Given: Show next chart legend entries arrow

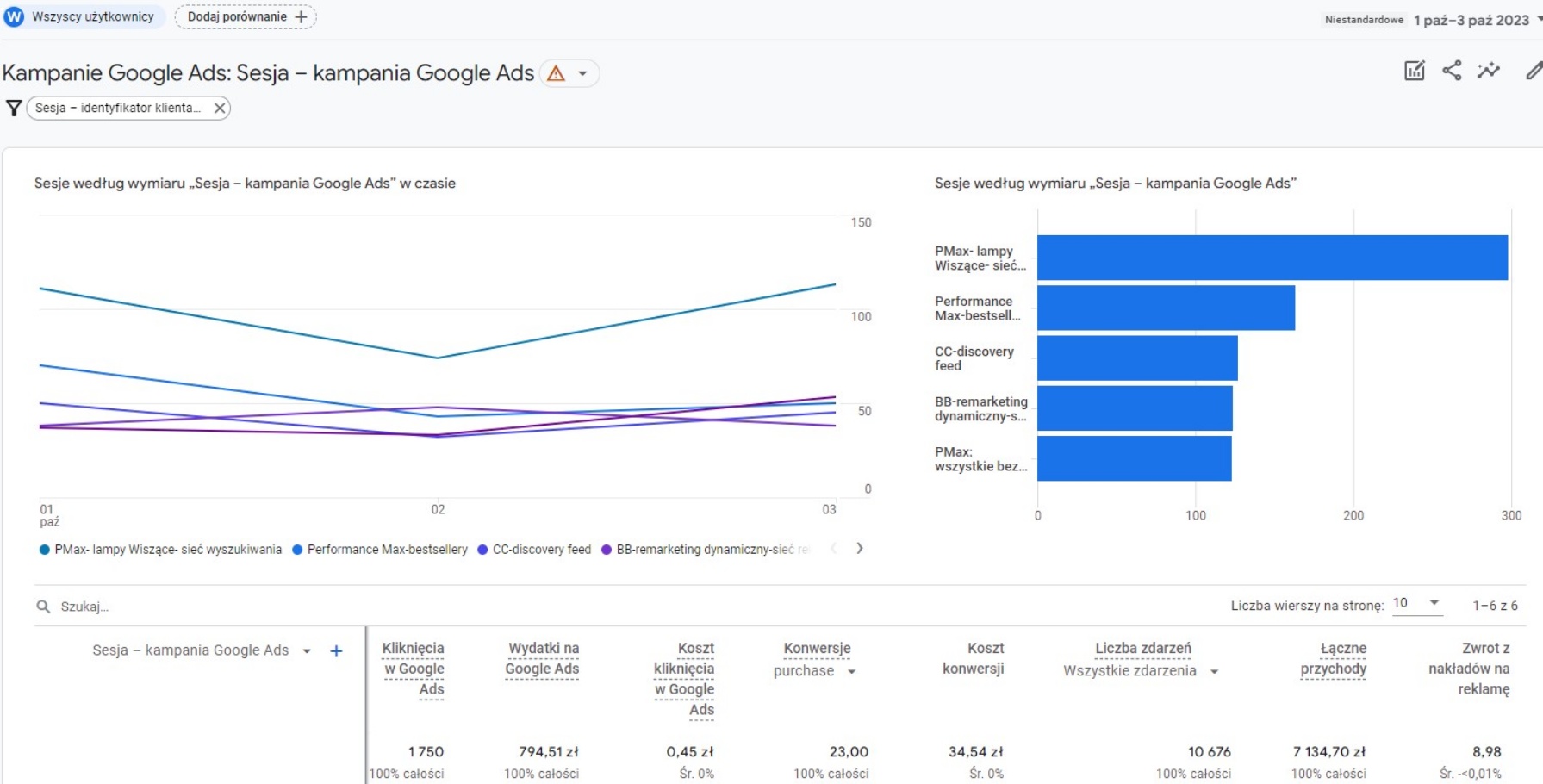Looking at the screenshot, I should tap(859, 549).
